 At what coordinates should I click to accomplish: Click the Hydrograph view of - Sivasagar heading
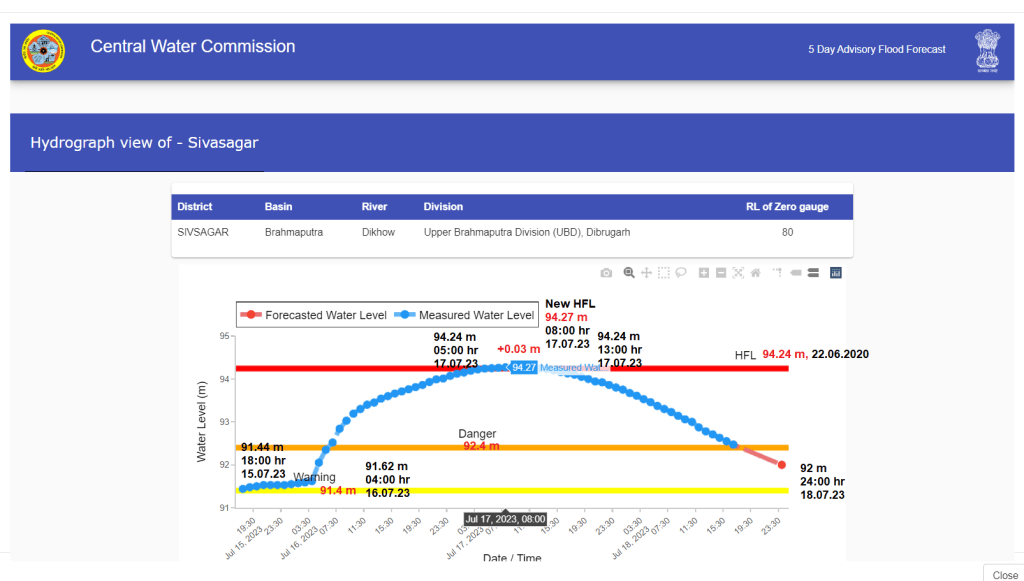144,143
